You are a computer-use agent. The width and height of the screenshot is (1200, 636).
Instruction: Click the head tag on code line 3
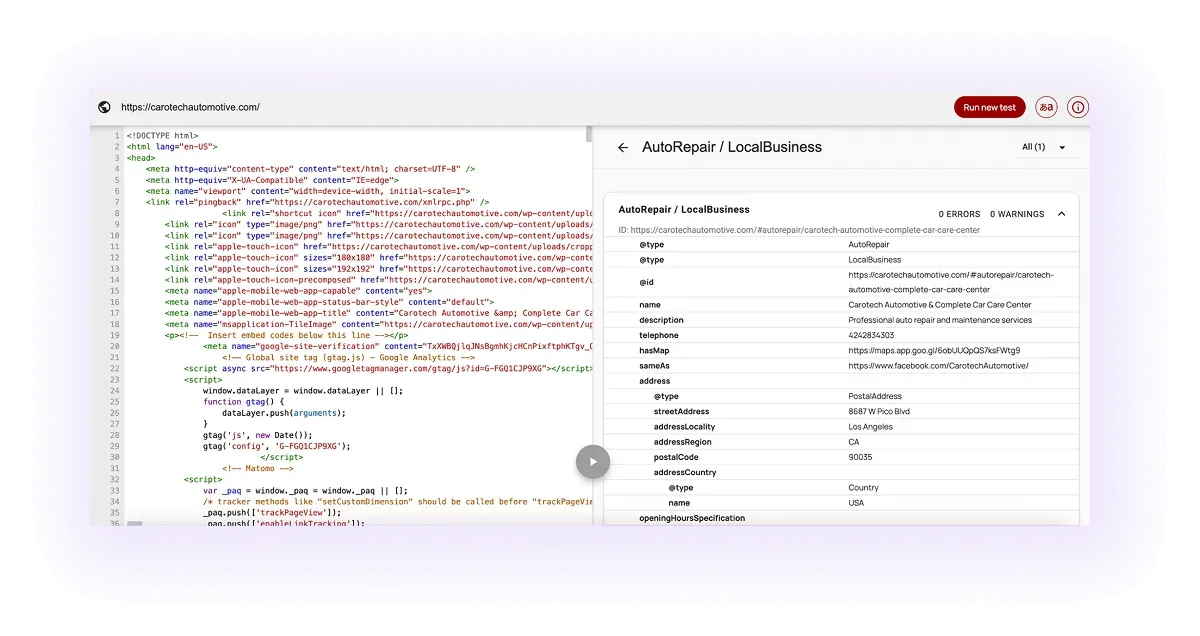(141, 157)
